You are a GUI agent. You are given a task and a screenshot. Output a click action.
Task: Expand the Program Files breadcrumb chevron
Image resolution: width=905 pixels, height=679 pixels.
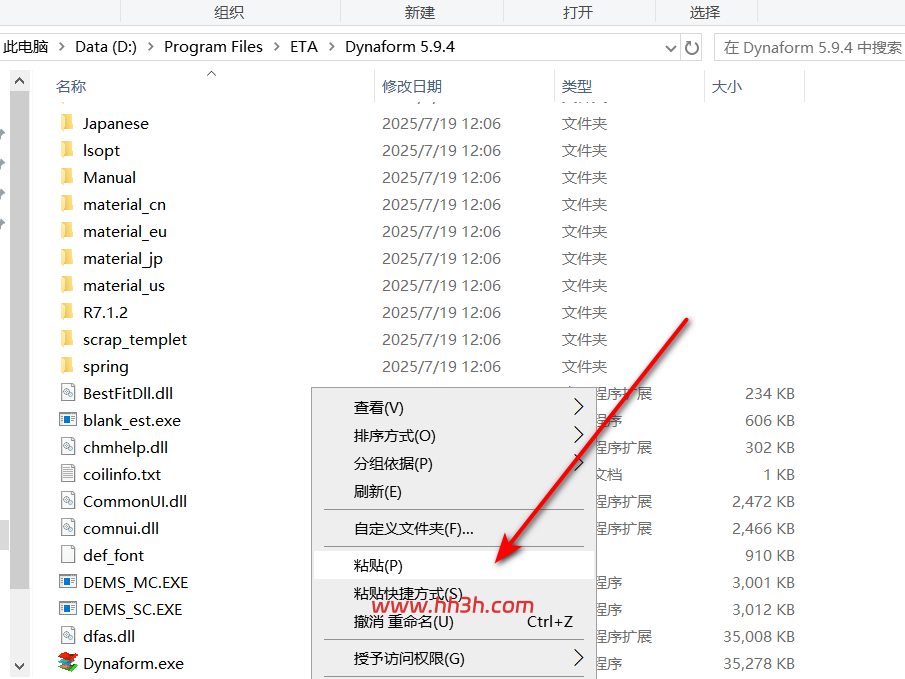coord(276,47)
